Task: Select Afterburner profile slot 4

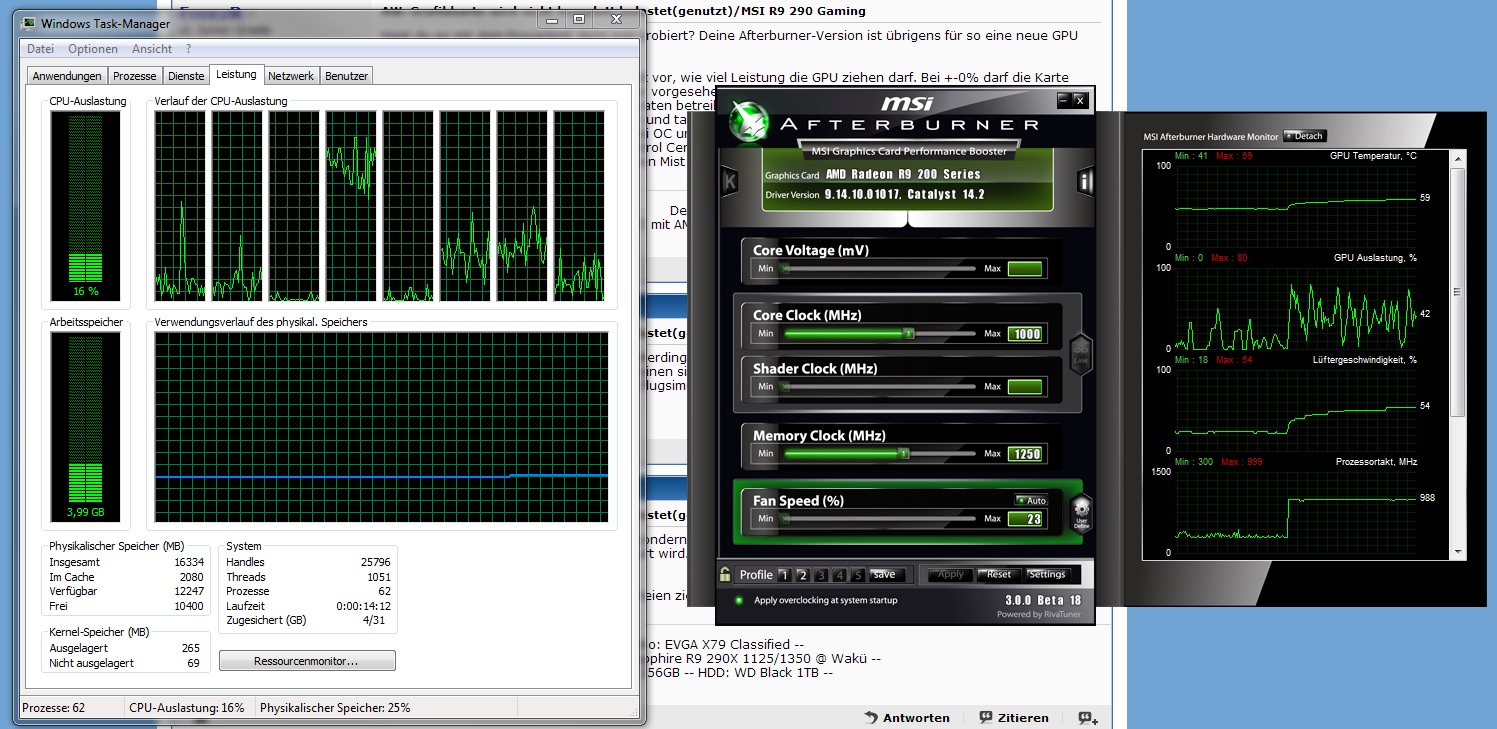Action: [x=838, y=575]
